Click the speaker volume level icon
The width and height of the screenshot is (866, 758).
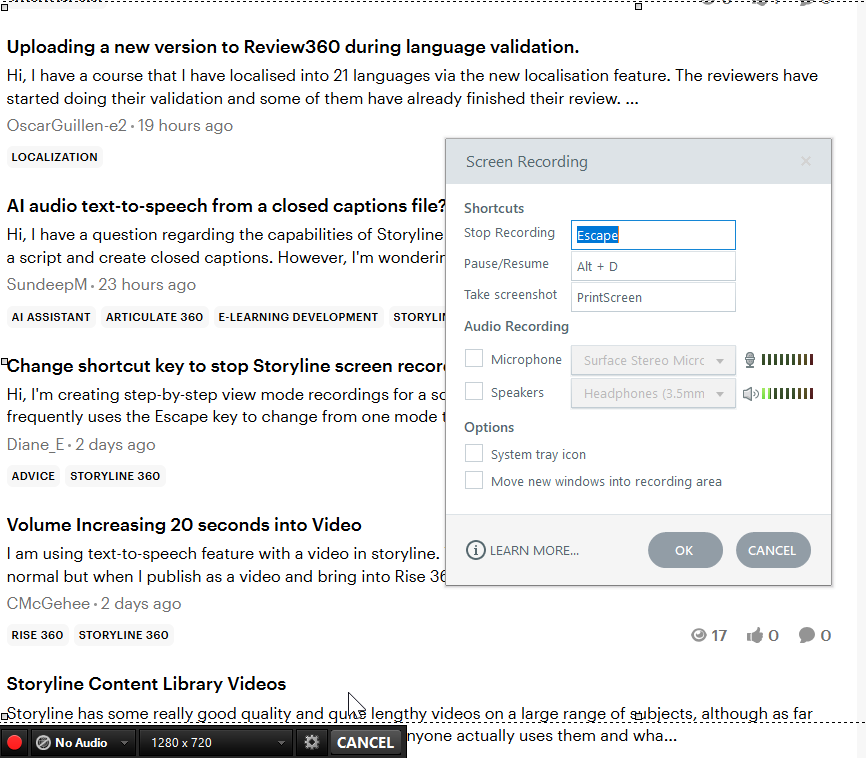pos(750,394)
